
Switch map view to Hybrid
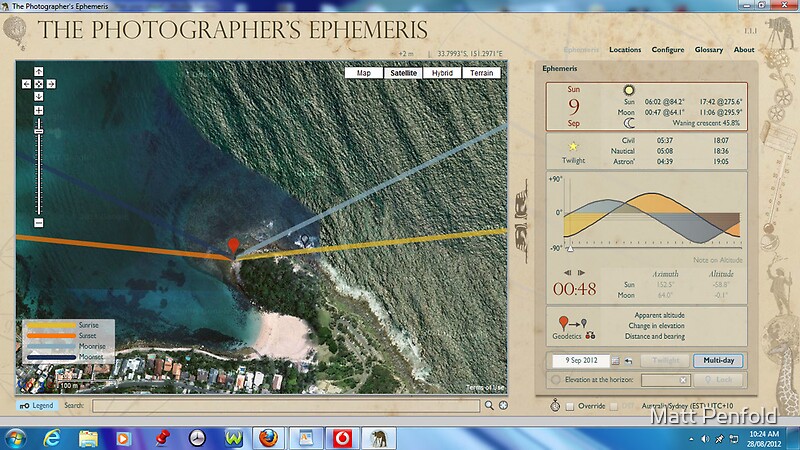442,73
